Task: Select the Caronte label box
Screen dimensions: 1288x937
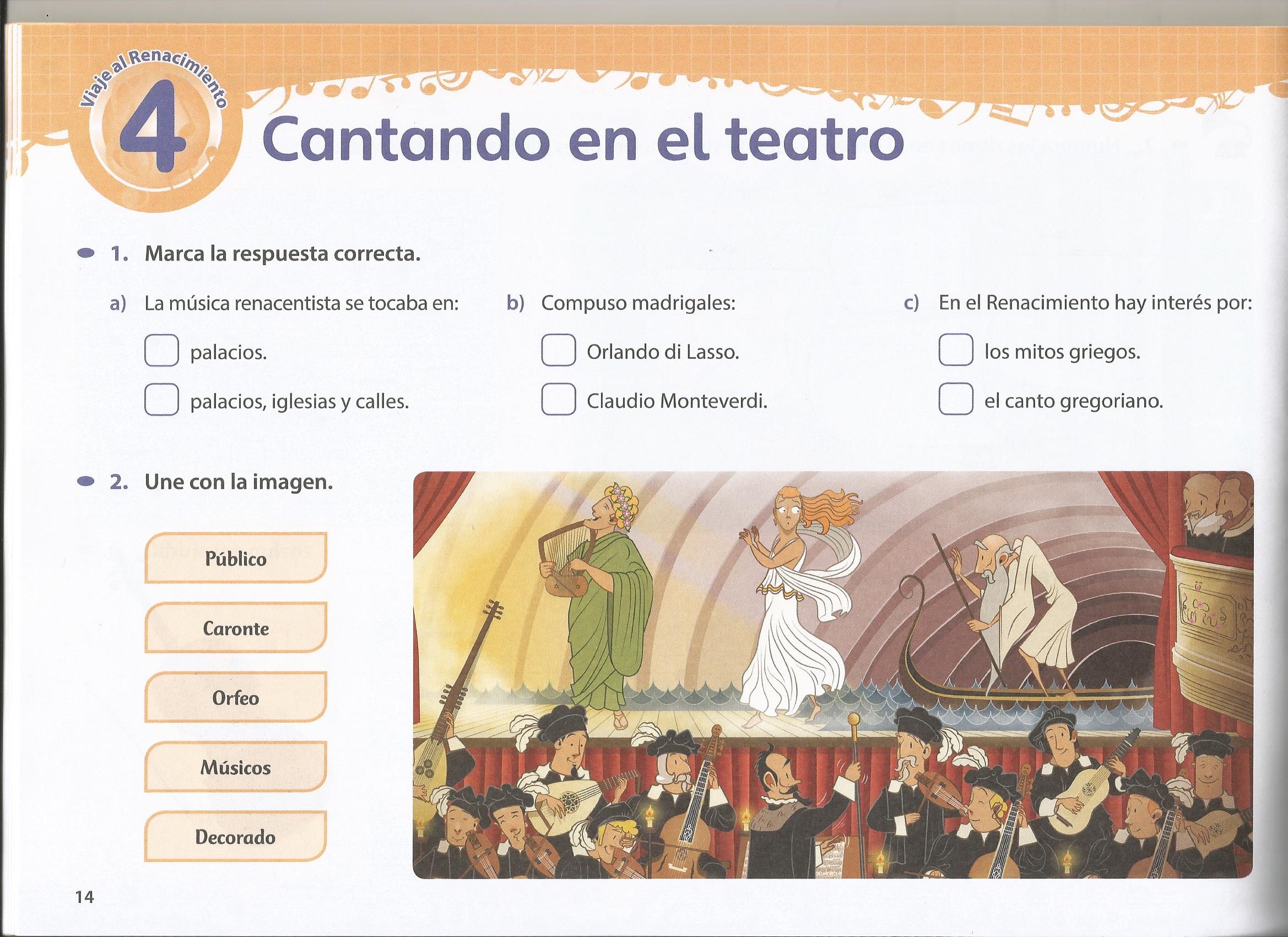Action: [x=236, y=628]
